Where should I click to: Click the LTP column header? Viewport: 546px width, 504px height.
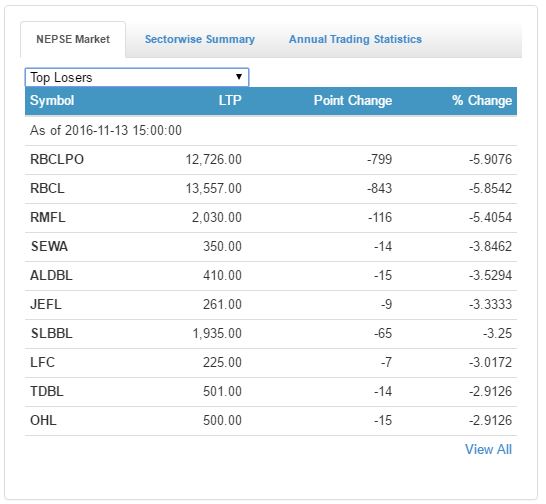tap(230, 101)
